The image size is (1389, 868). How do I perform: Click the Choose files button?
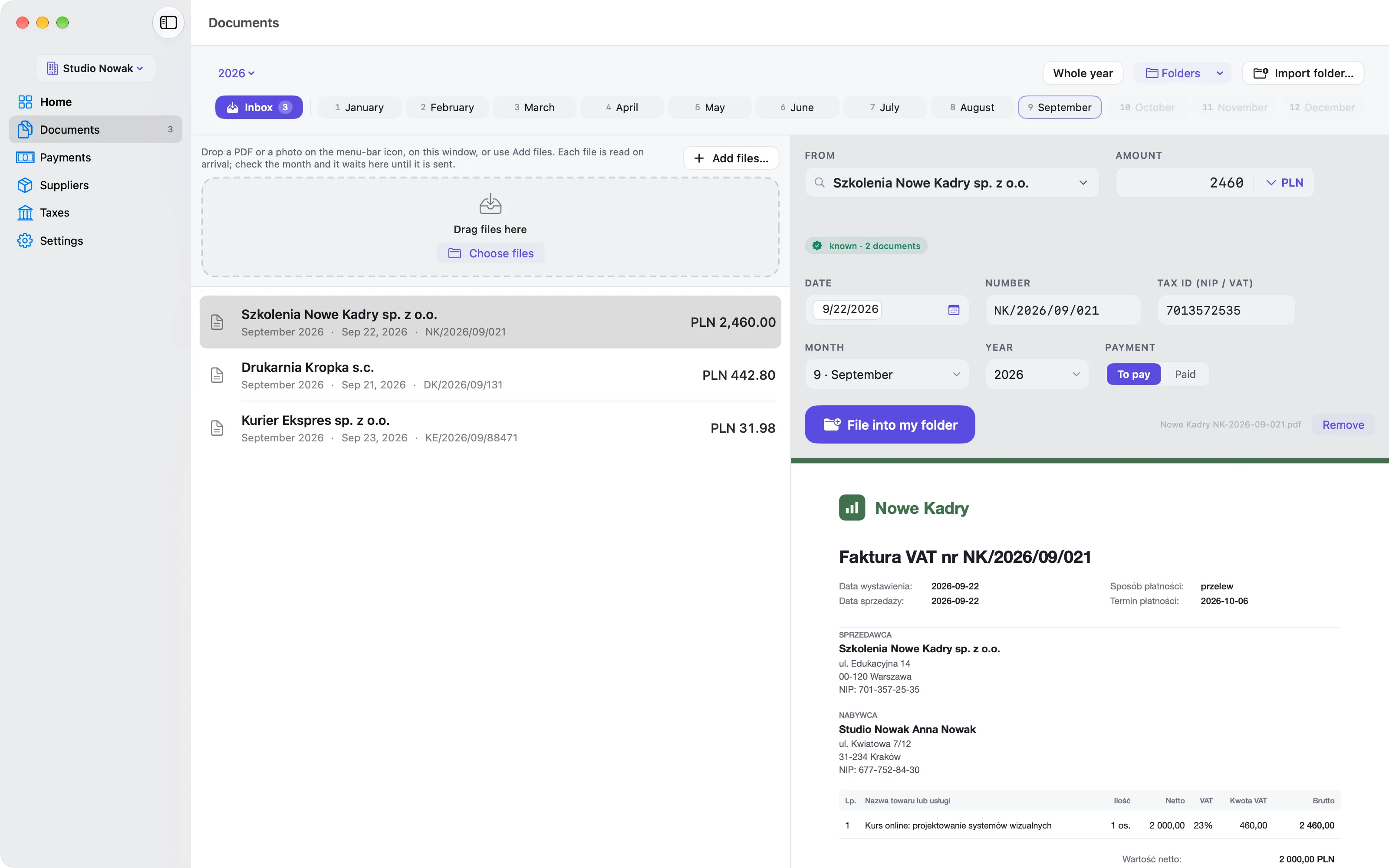[490, 253]
